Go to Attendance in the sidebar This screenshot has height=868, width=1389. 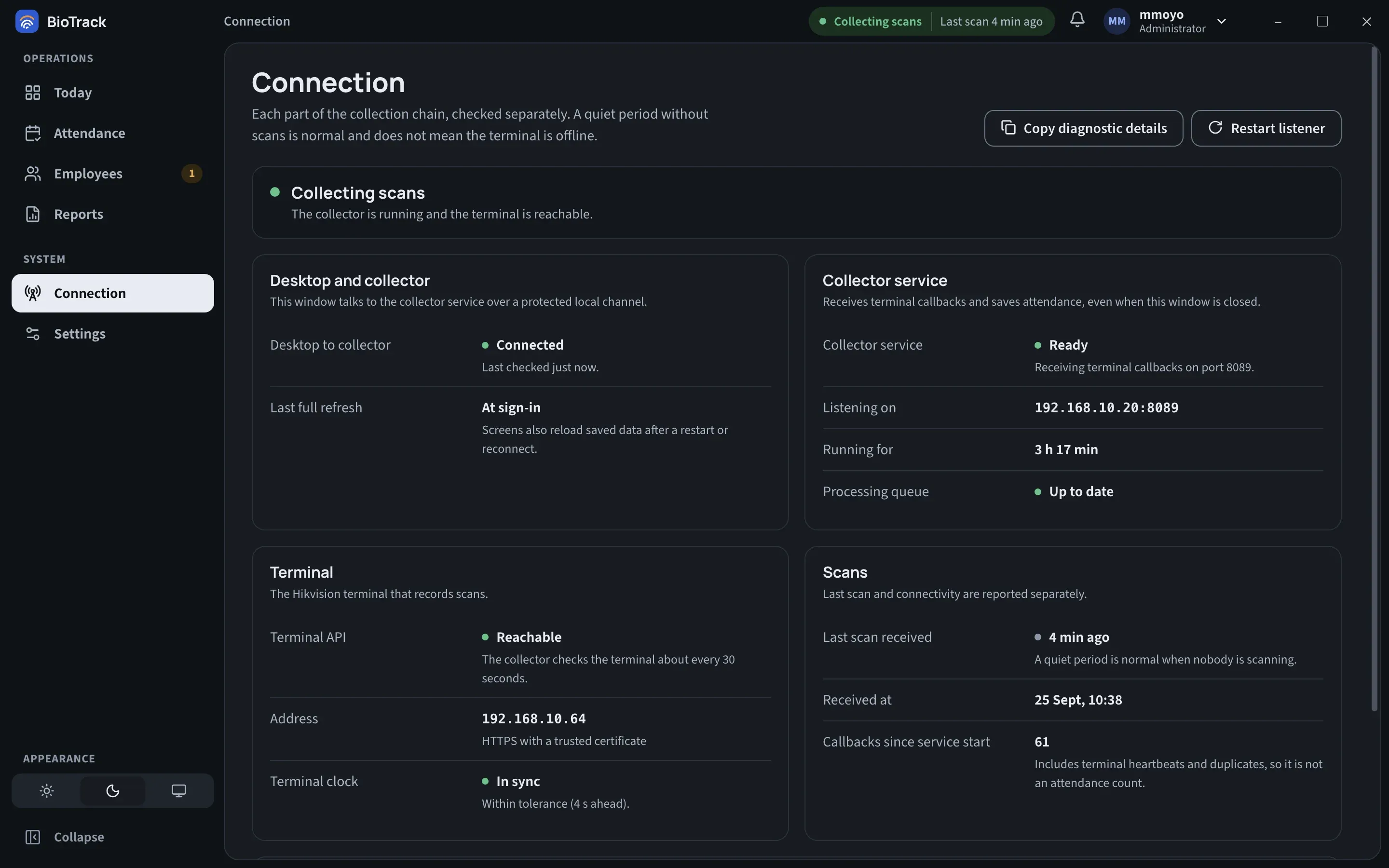pos(112,133)
